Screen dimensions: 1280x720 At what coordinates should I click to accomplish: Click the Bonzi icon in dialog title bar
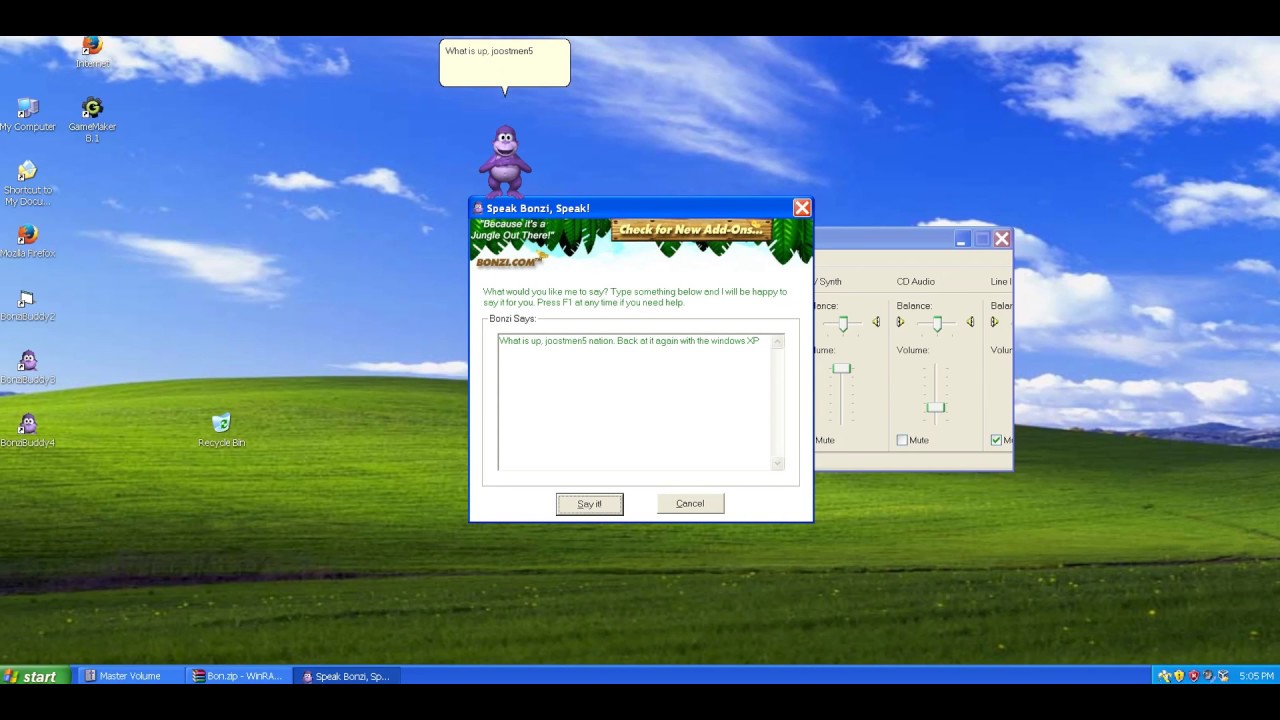[478, 208]
